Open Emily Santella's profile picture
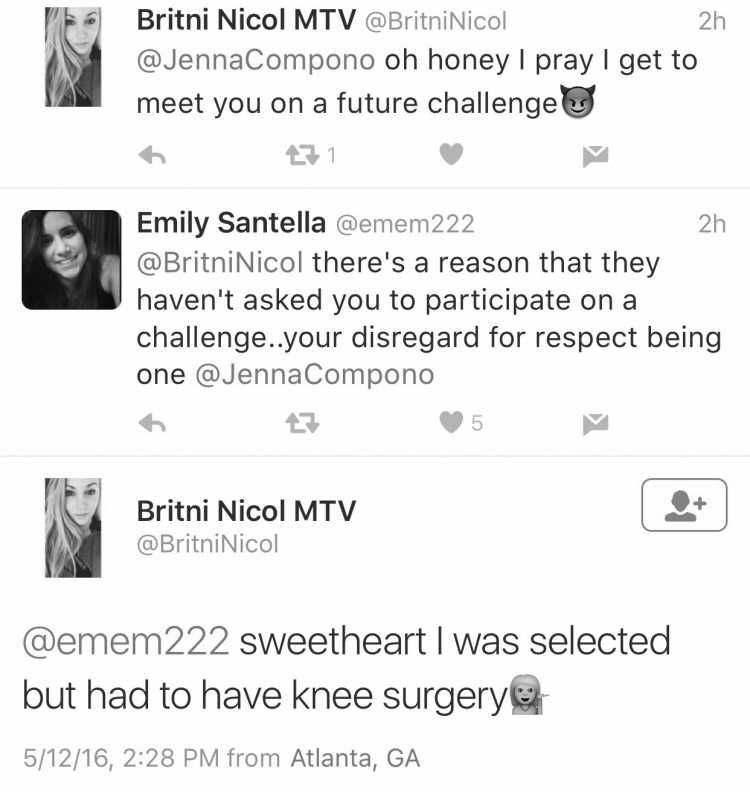The image size is (750, 792). [72, 260]
